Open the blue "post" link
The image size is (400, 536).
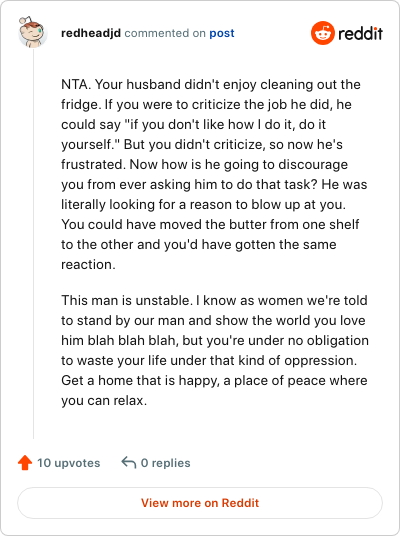coord(222,33)
